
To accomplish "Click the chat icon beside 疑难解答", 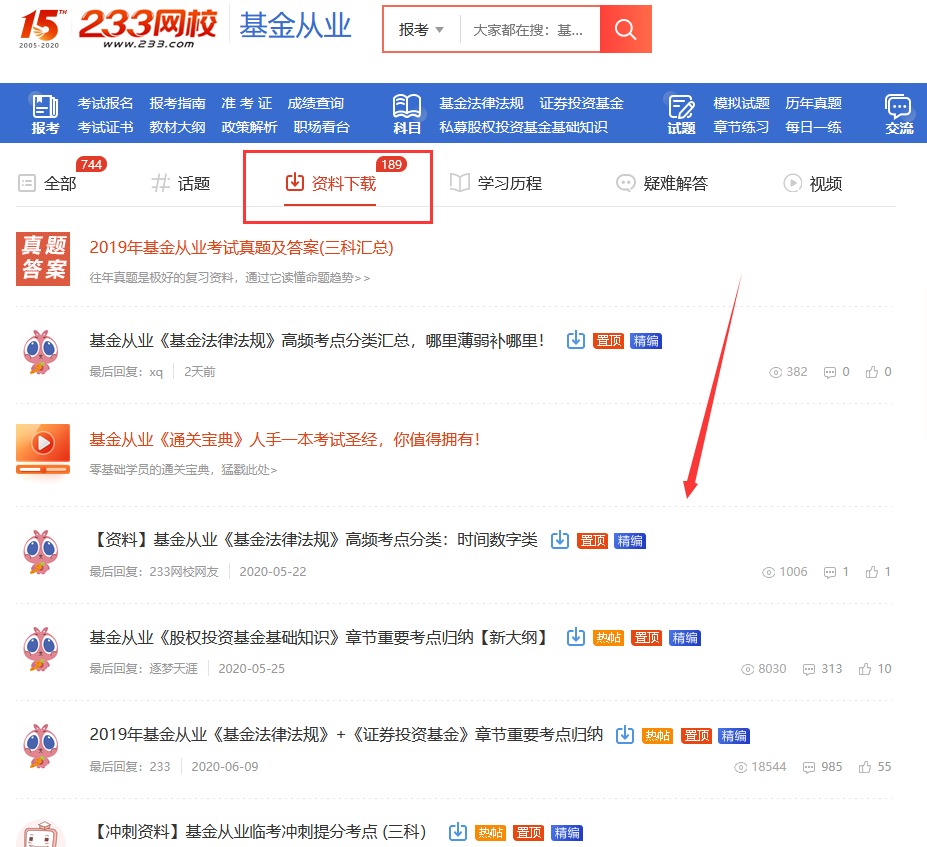I will 625,183.
